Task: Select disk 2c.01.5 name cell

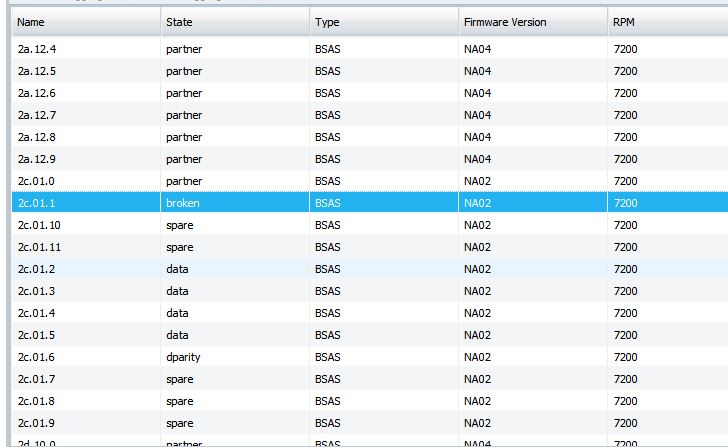Action: [x=86, y=335]
